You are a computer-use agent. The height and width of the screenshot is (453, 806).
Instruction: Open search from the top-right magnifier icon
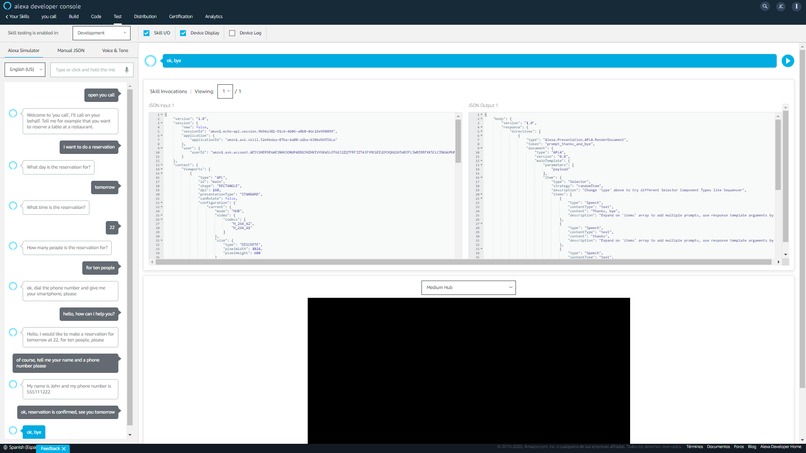pos(765,6)
